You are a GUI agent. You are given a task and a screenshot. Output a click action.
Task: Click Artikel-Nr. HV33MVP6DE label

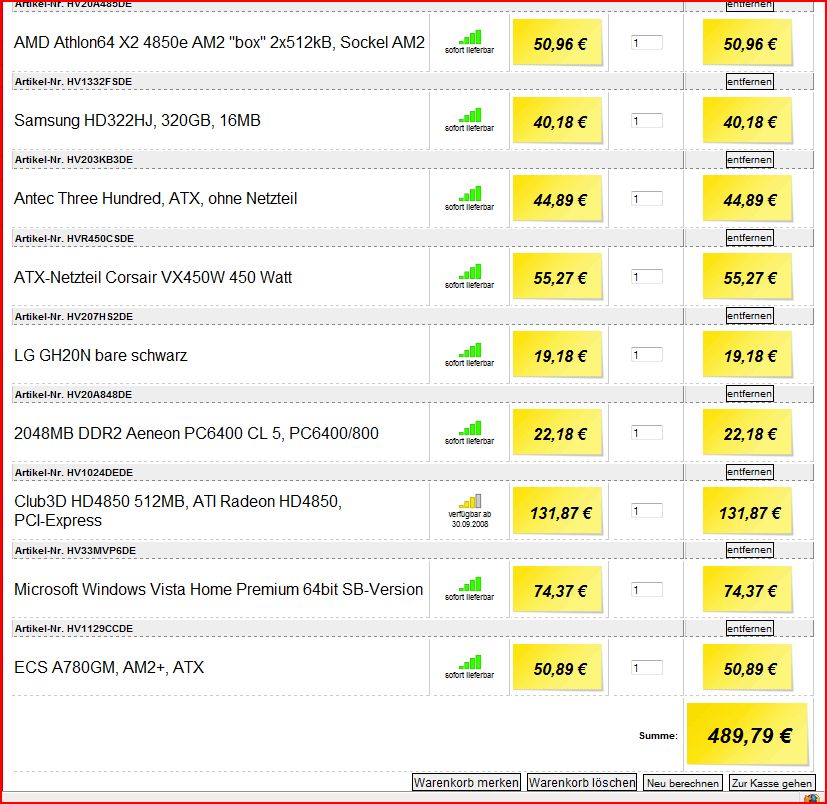(x=75, y=551)
